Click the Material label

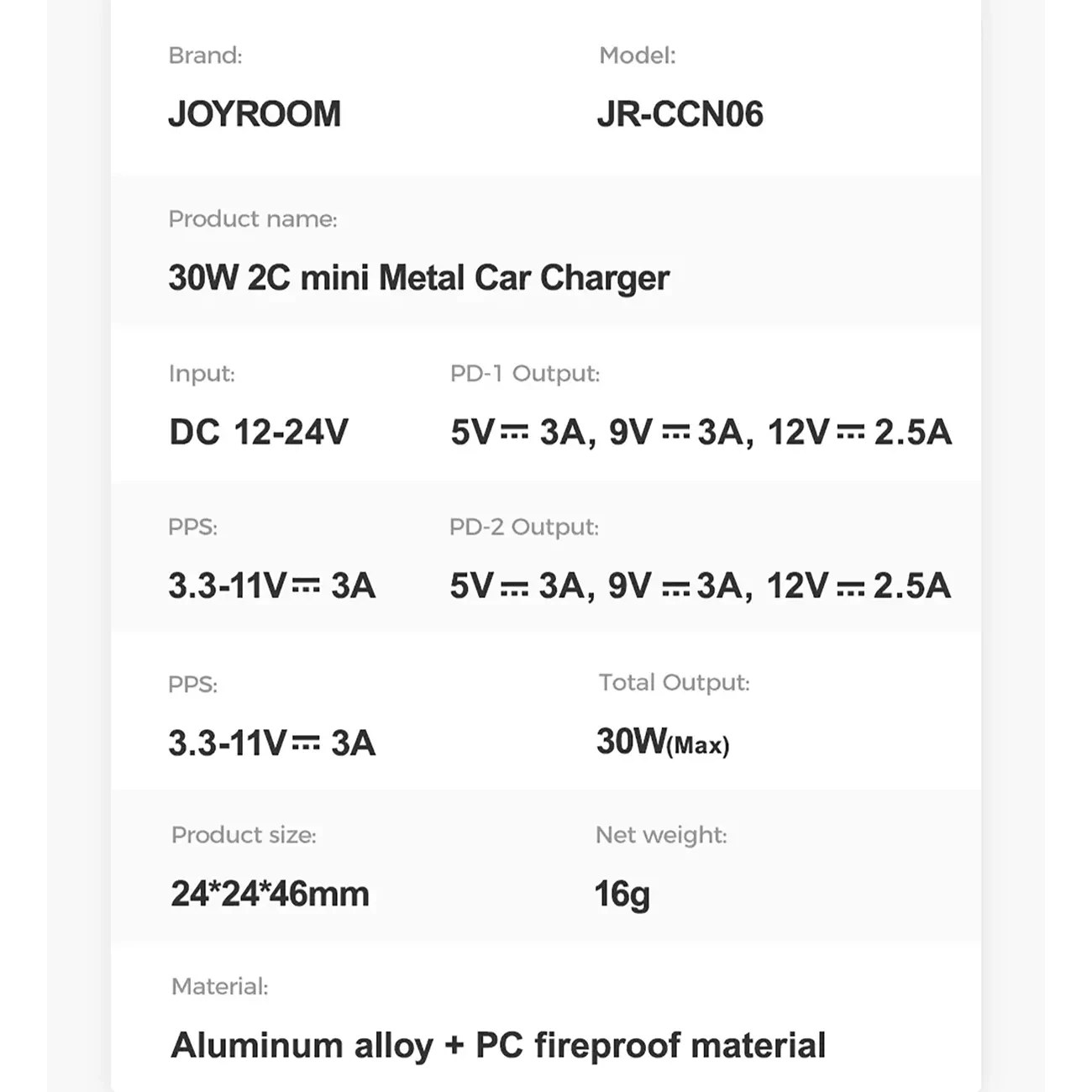(x=219, y=987)
